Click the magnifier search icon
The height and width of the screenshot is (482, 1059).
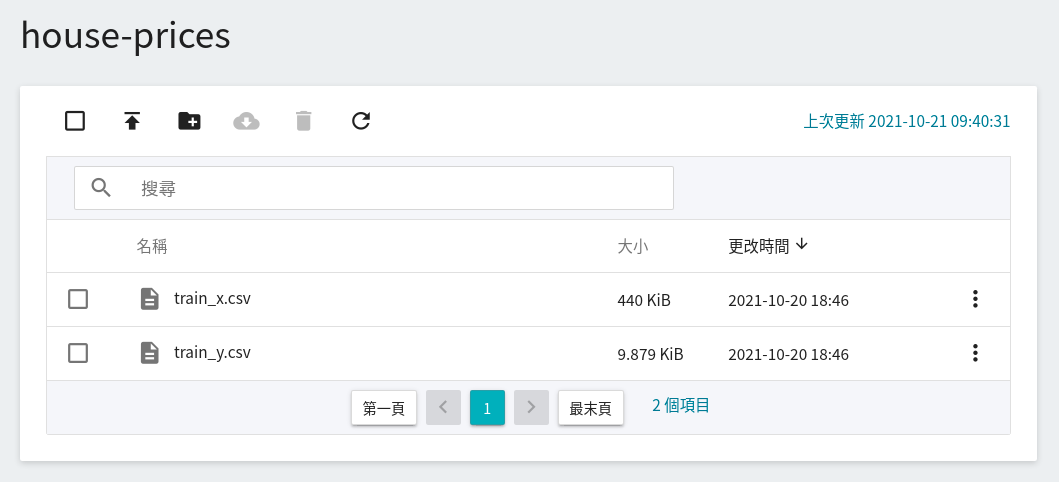pyautogui.click(x=101, y=188)
